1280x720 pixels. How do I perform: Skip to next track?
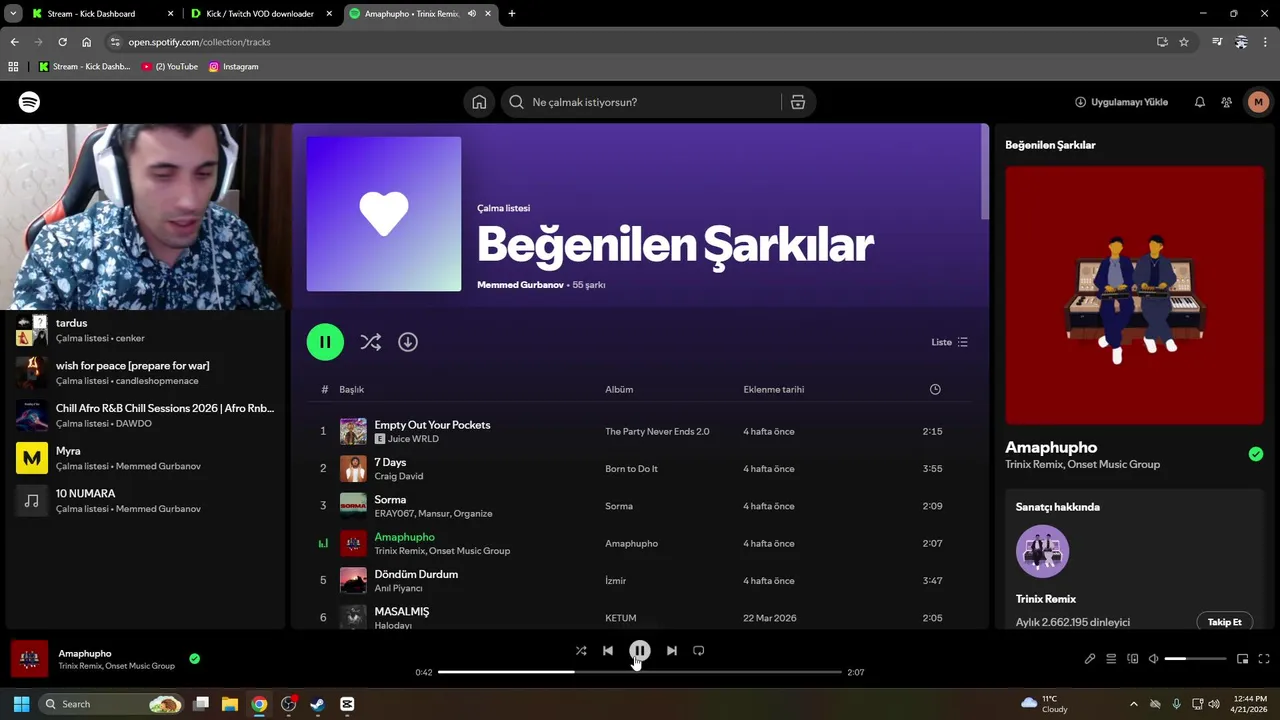pyautogui.click(x=672, y=650)
